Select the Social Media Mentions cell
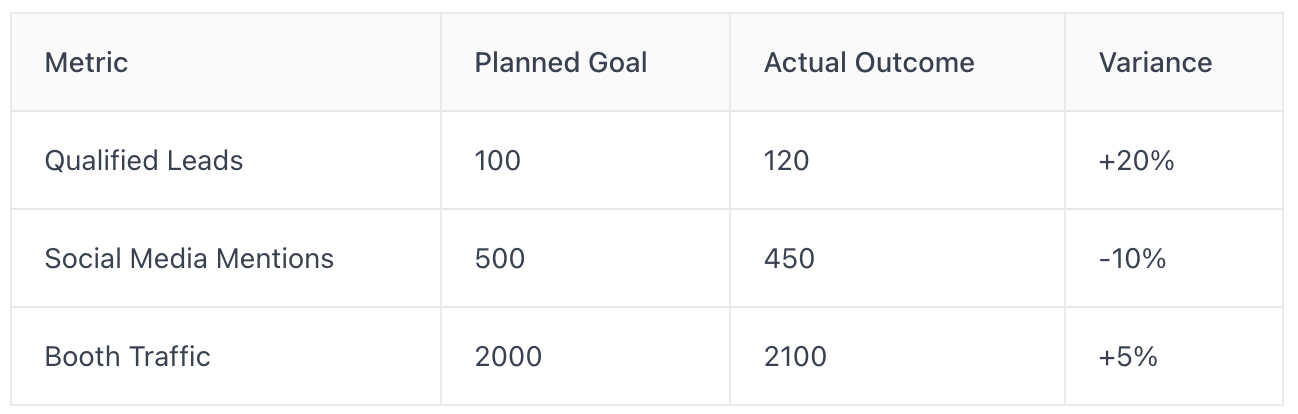1298x414 pixels. pos(189,258)
